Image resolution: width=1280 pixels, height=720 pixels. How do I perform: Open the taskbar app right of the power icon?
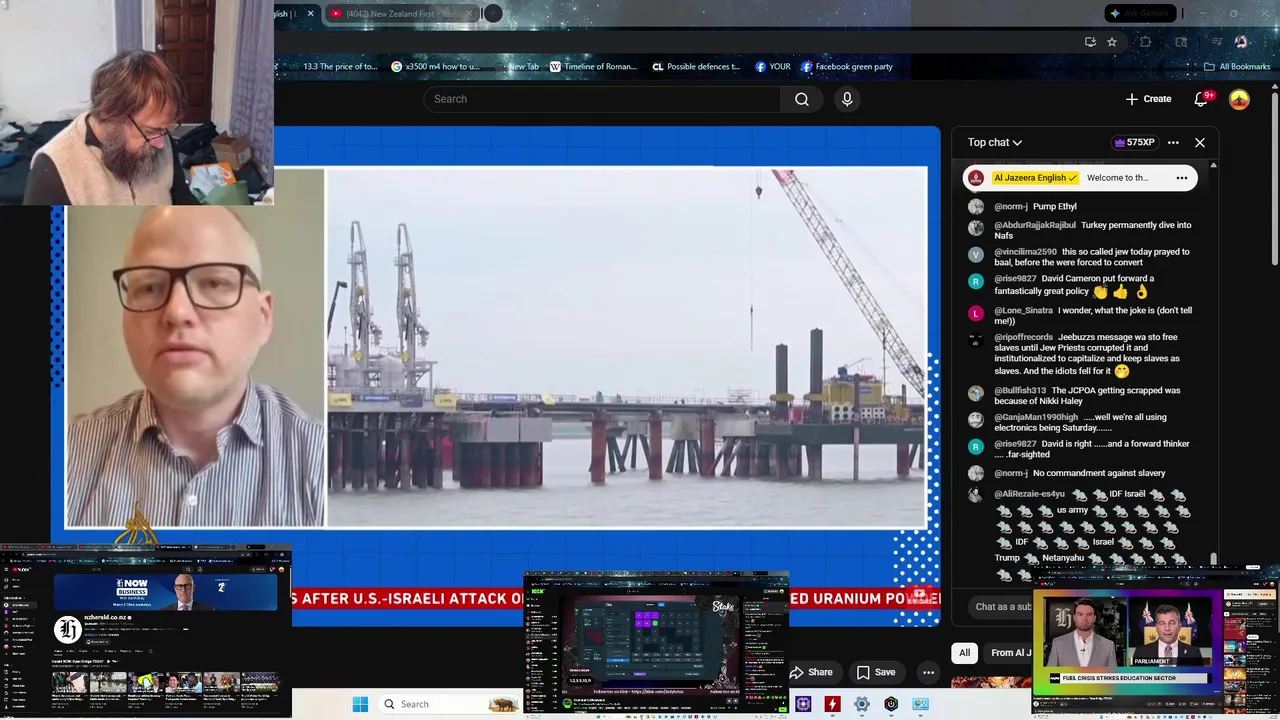pos(921,704)
